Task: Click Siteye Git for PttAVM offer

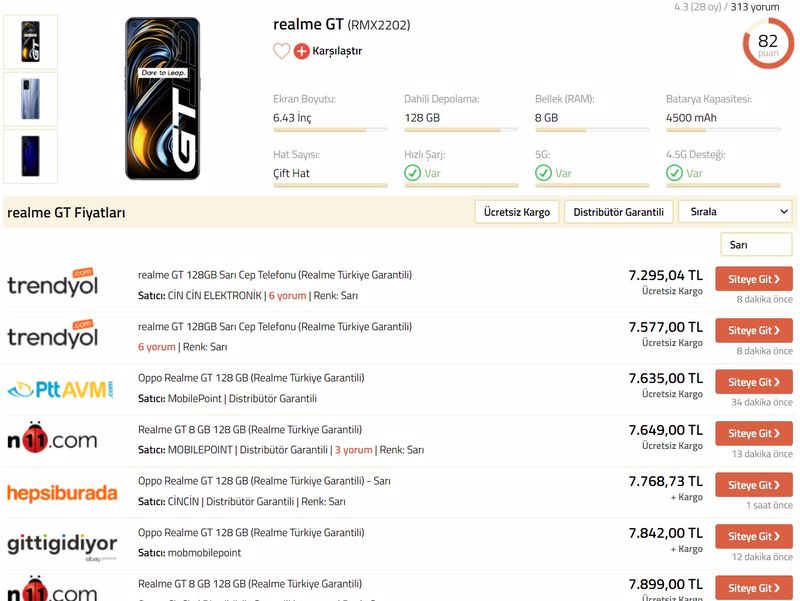Action: [753, 382]
